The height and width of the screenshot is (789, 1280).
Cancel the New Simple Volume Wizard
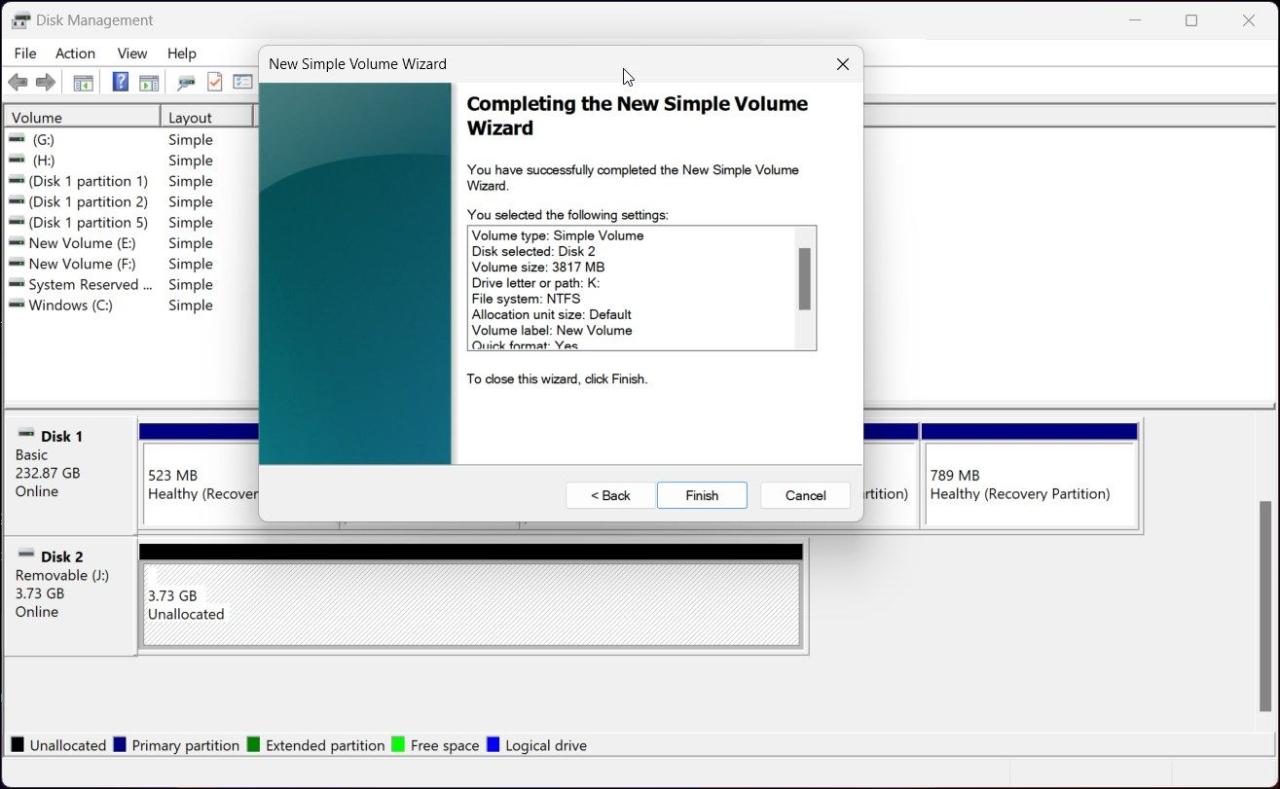(x=805, y=495)
